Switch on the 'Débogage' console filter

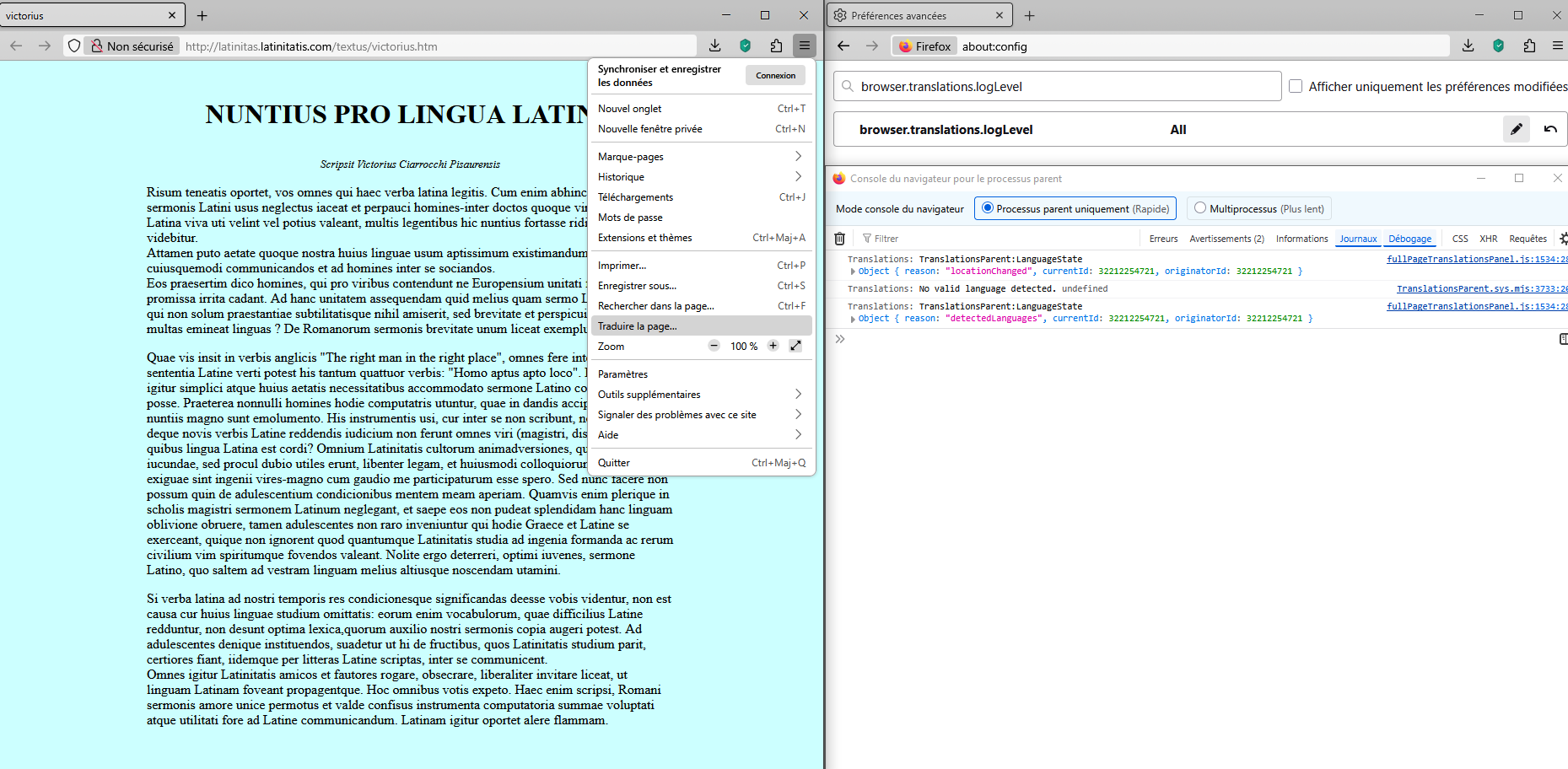pyautogui.click(x=1409, y=239)
